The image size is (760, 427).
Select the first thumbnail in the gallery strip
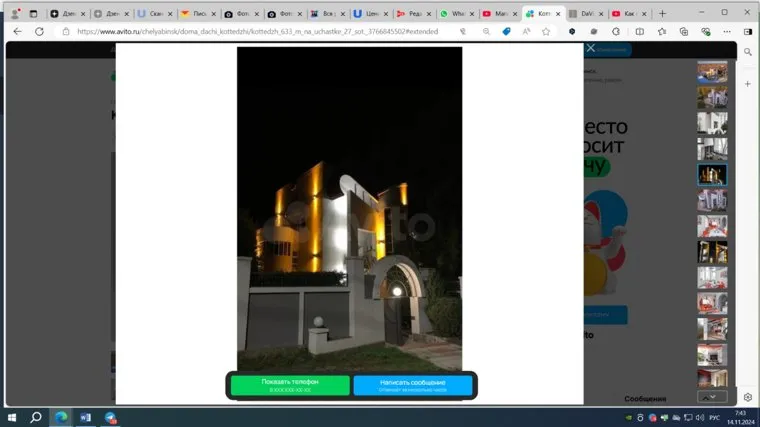(x=712, y=72)
